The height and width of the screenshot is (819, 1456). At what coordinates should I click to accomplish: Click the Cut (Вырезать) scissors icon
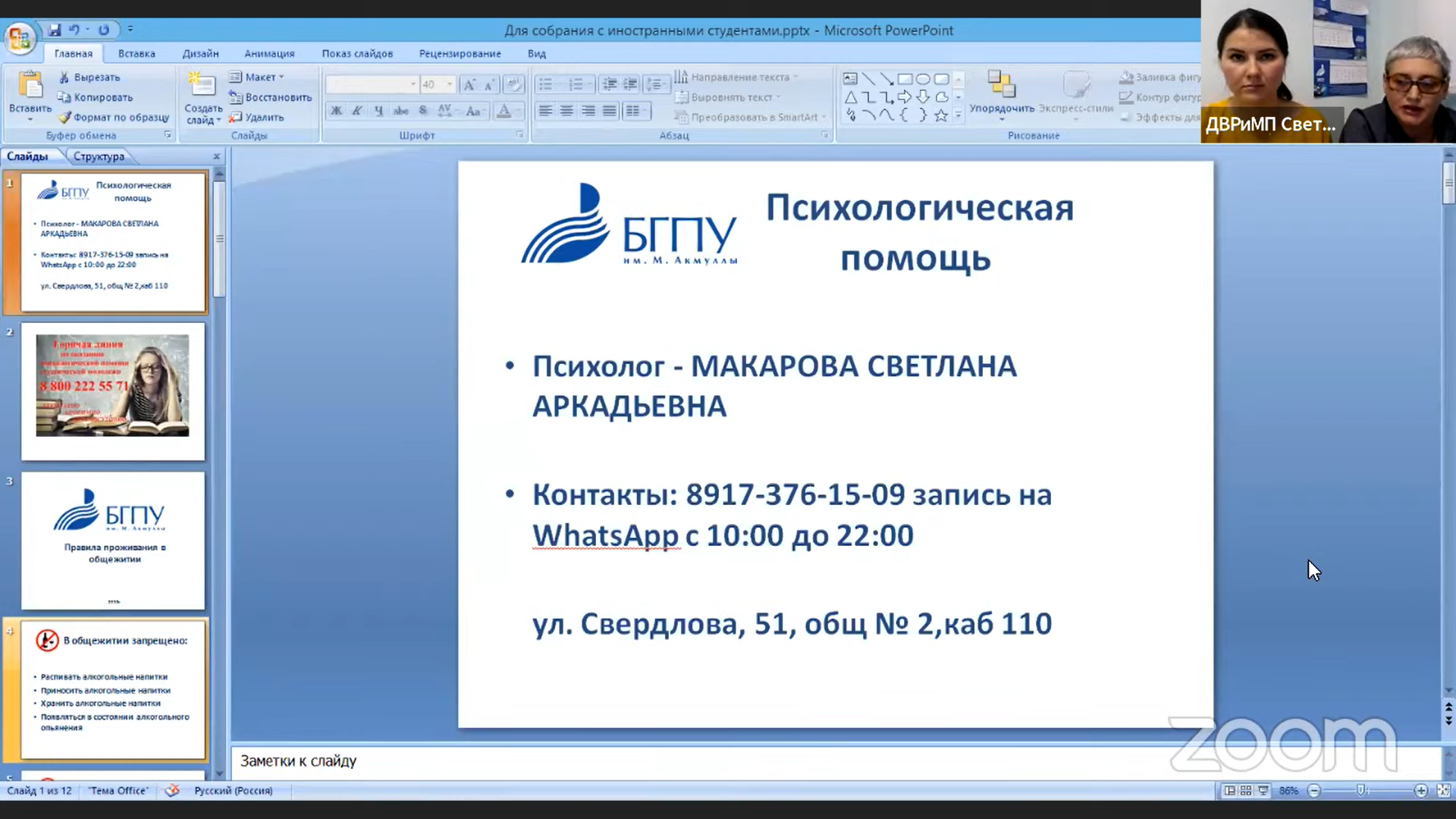coord(64,77)
